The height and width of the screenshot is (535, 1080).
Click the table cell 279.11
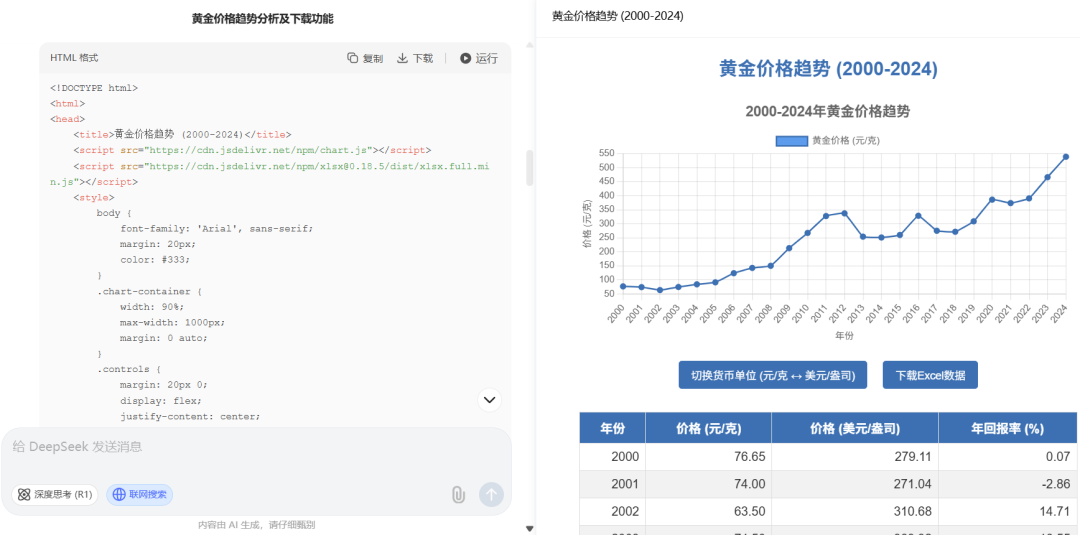(x=855, y=456)
